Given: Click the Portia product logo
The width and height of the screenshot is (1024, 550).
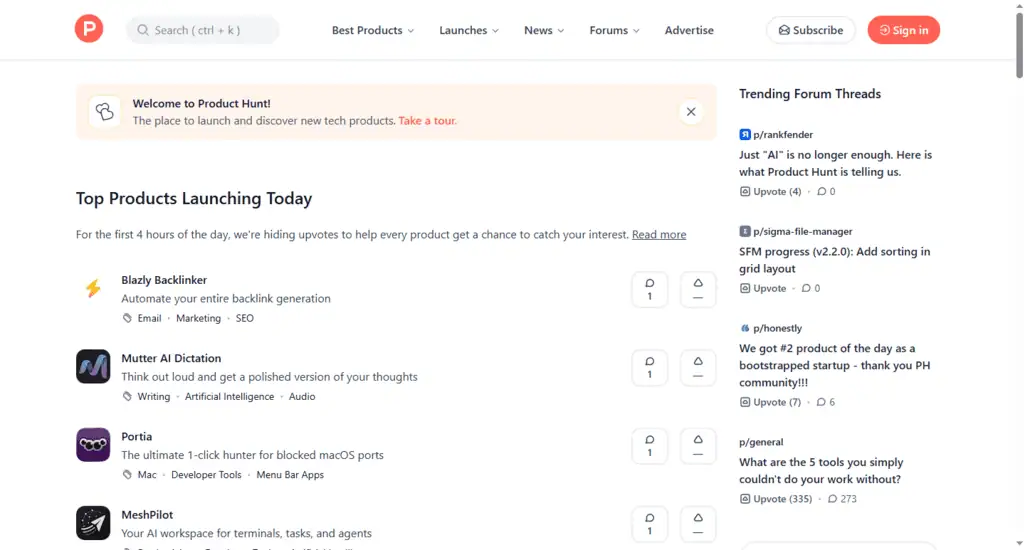Looking at the screenshot, I should [93, 445].
